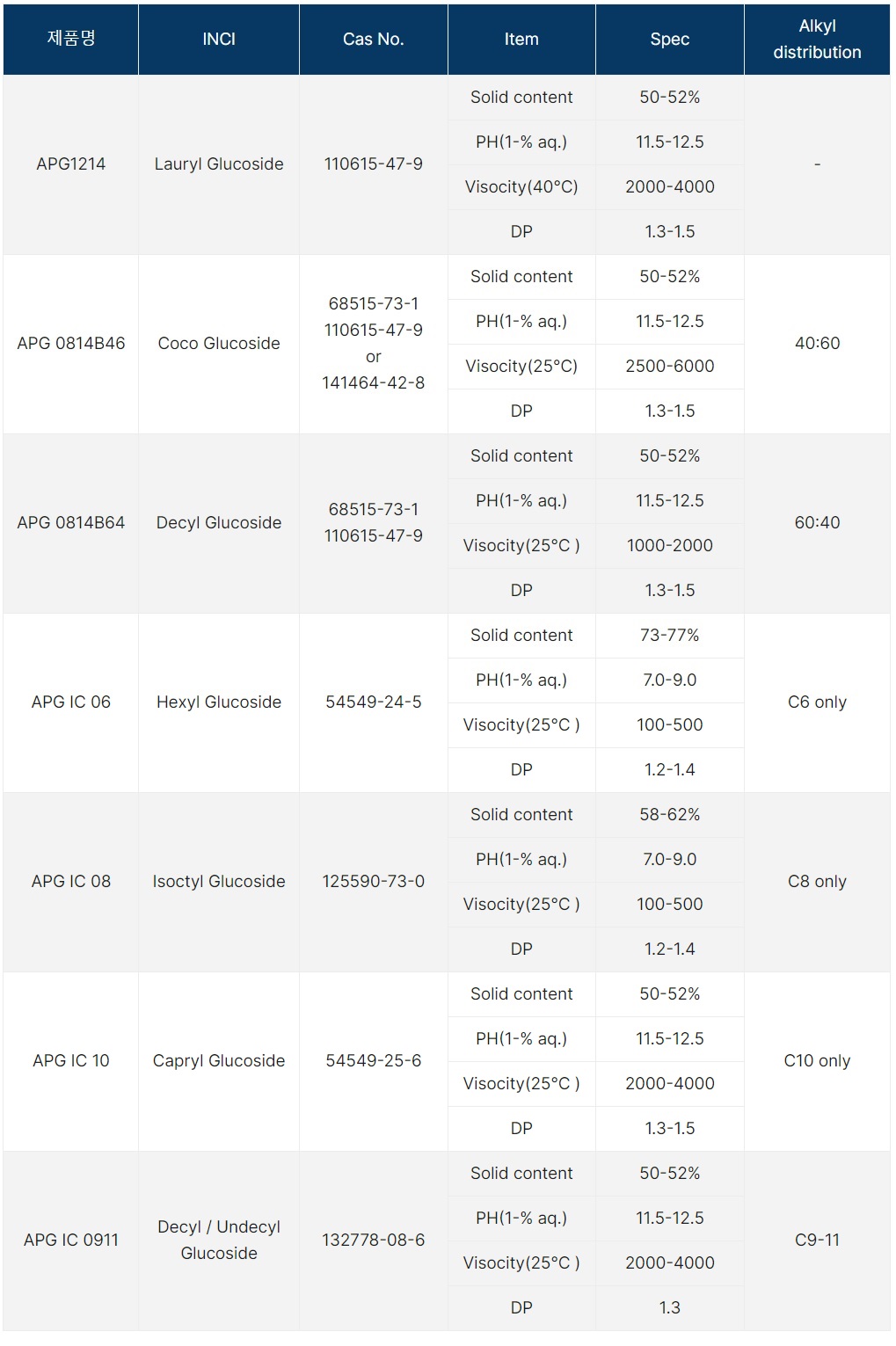Click the APG 0814B46 product cell

70,344
